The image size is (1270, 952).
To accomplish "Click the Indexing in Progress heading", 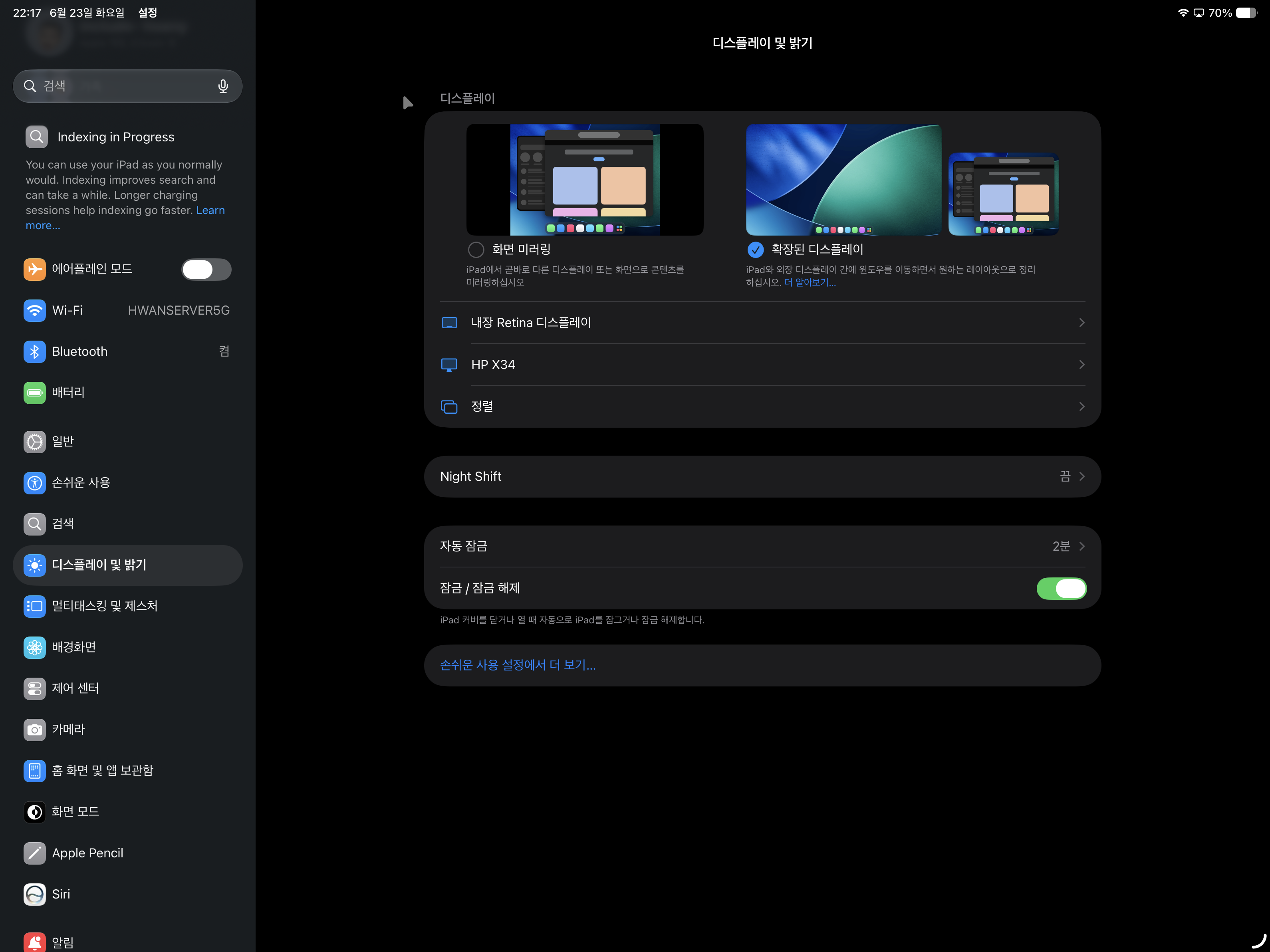I will tap(116, 137).
